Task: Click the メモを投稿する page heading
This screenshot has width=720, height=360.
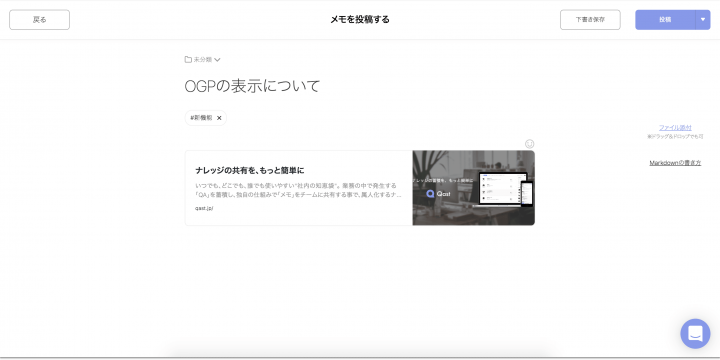Action: [360, 20]
